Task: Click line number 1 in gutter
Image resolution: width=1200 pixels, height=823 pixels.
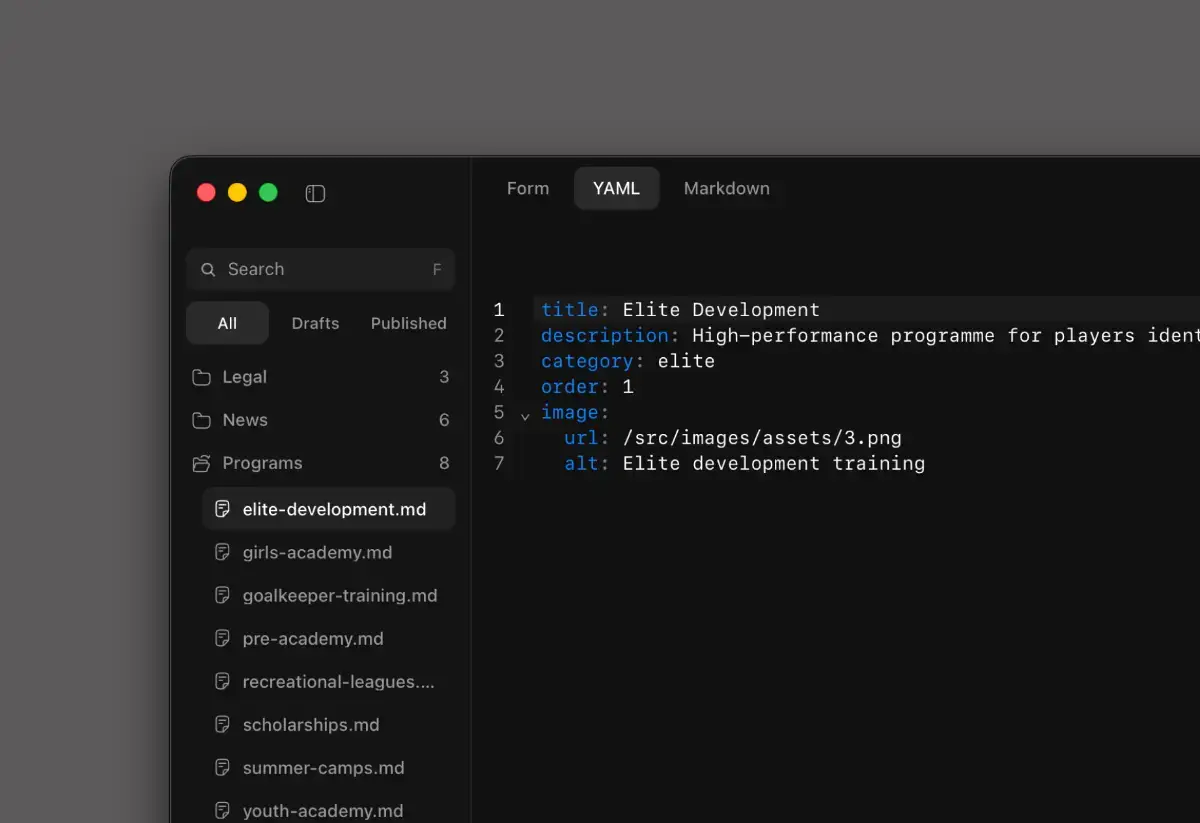Action: (x=499, y=310)
